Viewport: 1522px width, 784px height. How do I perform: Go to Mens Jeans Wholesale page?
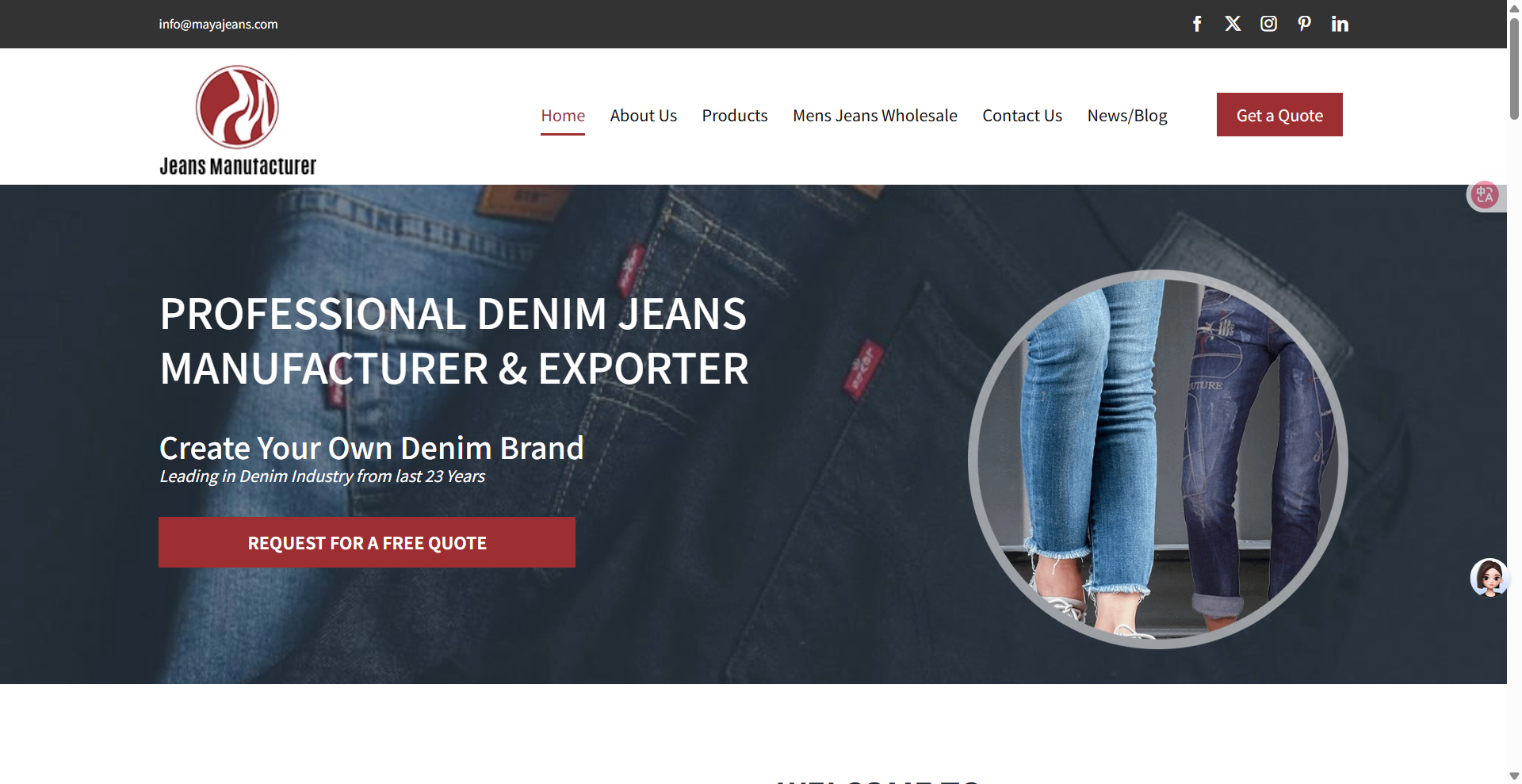[x=875, y=116]
